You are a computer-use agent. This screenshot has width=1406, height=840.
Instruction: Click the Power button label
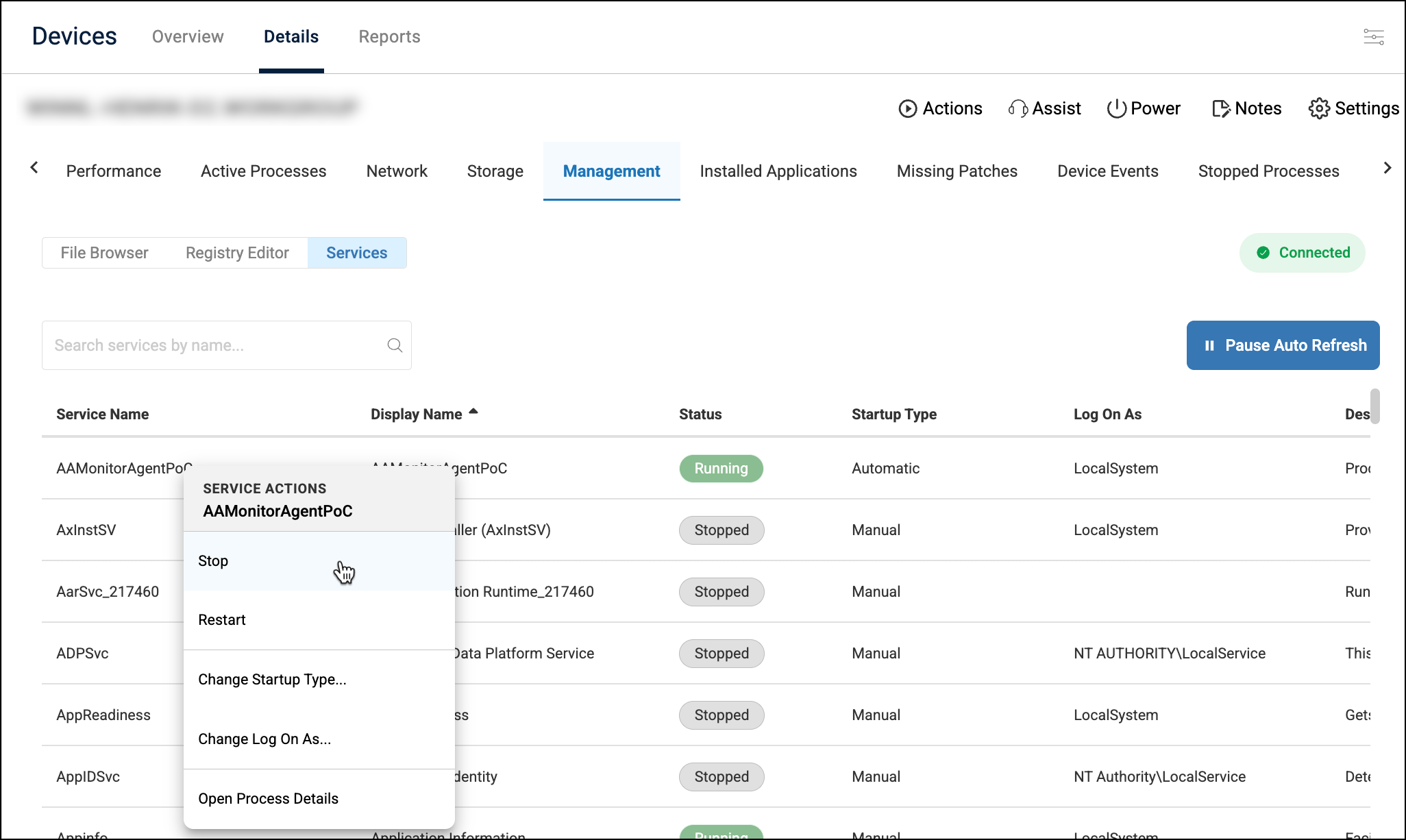[x=1155, y=109]
